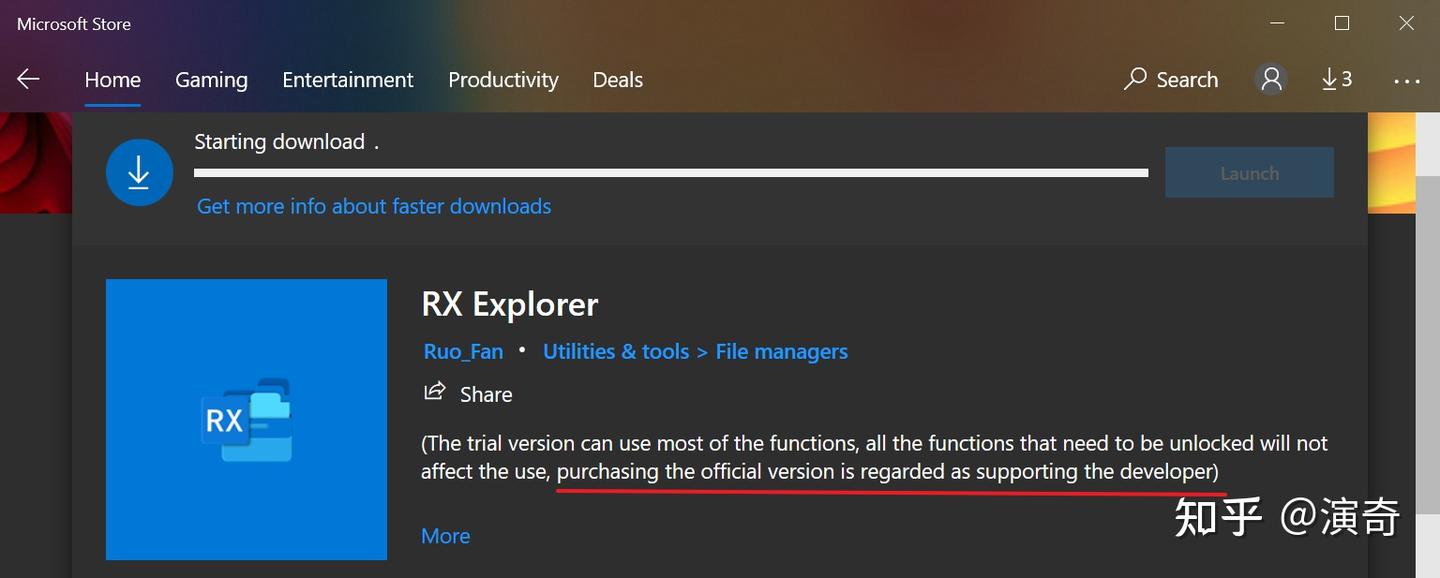Screen dimensions: 1440x578
Task: Select the Home tab
Action: click(111, 79)
